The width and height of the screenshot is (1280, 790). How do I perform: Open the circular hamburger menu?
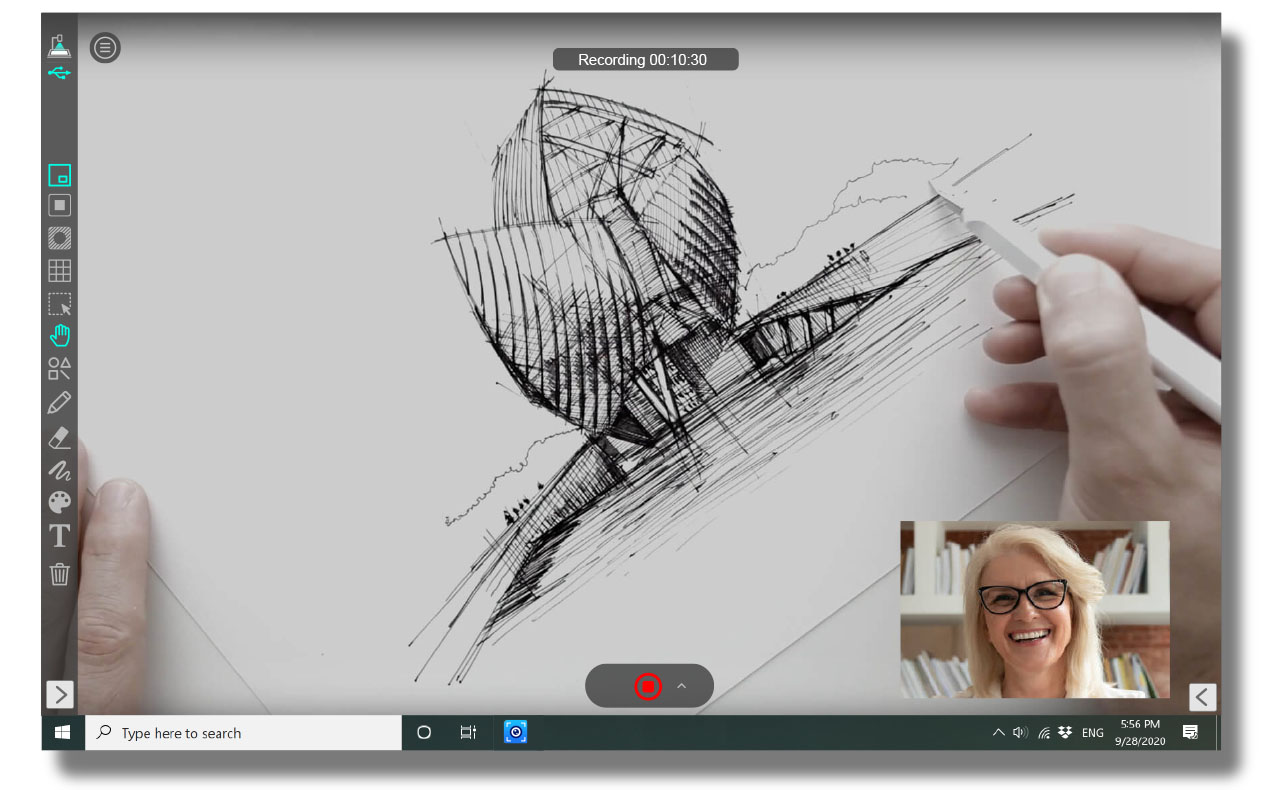tap(105, 47)
